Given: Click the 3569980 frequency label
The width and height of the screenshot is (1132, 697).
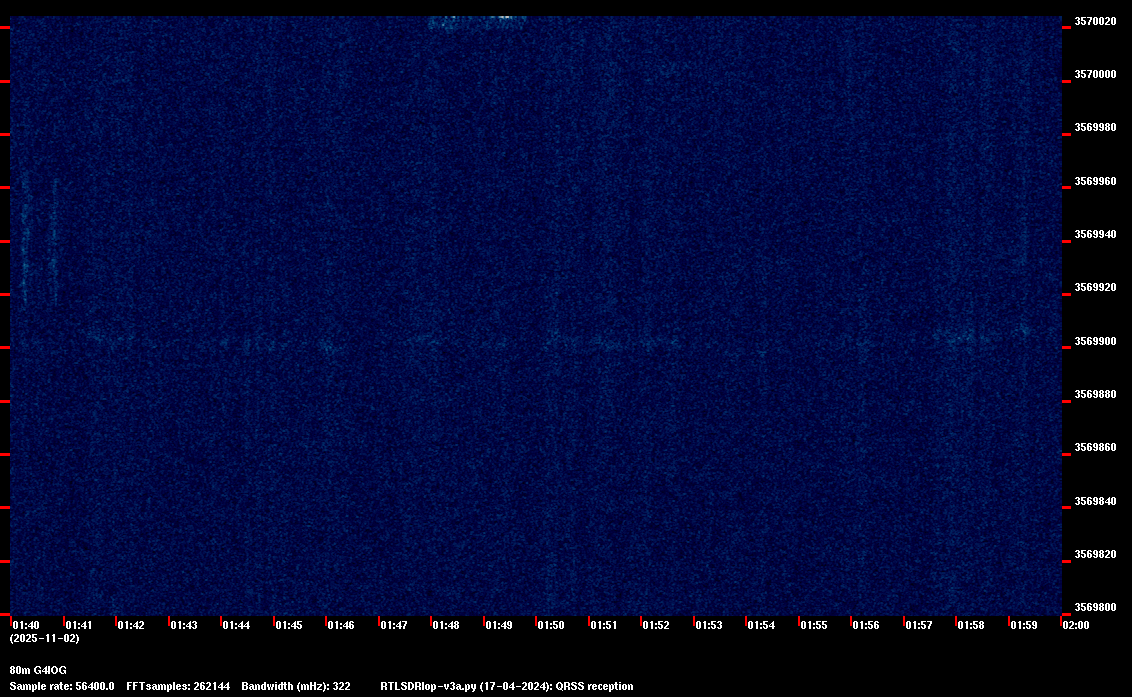Looking at the screenshot, I should pyautogui.click(x=1095, y=127).
